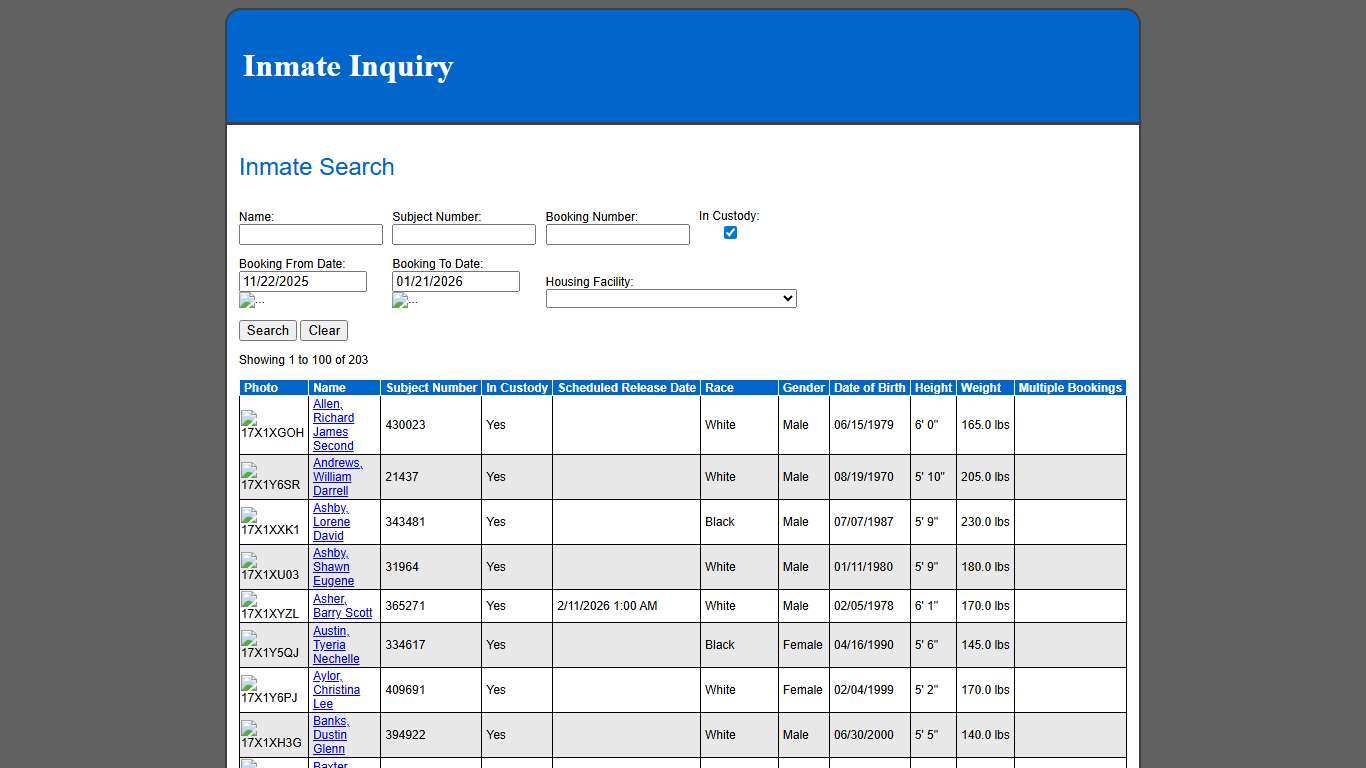Uncheck the In Custody checkbox

730,232
